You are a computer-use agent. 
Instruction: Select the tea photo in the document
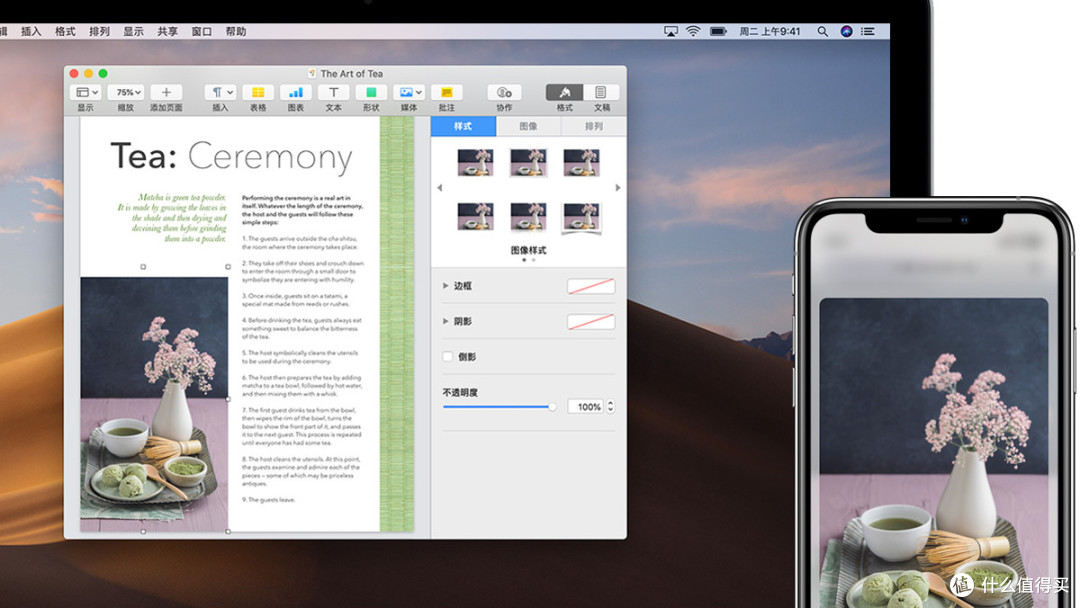[x=154, y=404]
